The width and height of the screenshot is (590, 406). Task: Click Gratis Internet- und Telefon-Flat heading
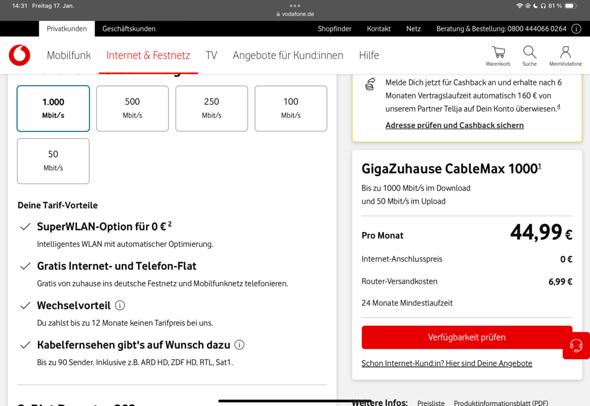pyautogui.click(x=117, y=266)
